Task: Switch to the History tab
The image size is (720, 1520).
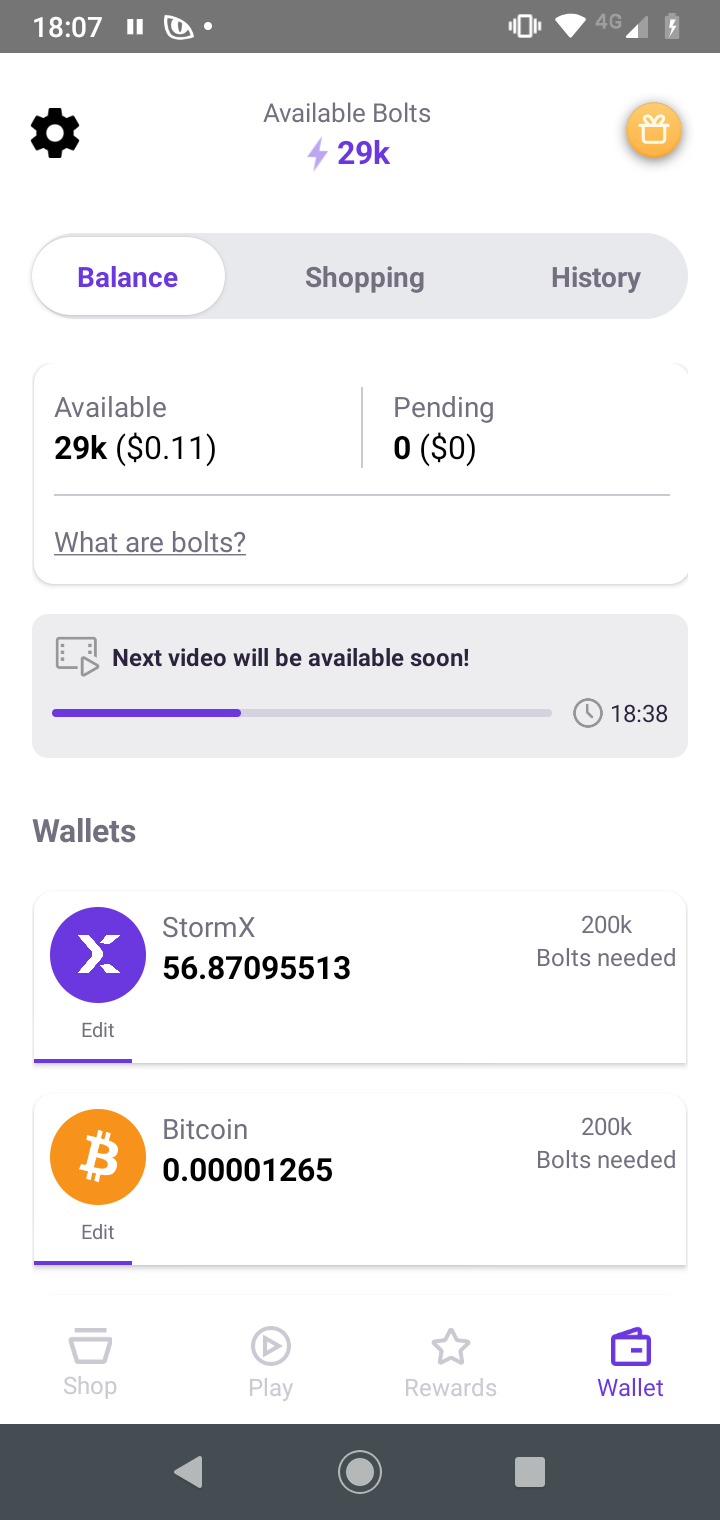Action: [x=595, y=277]
